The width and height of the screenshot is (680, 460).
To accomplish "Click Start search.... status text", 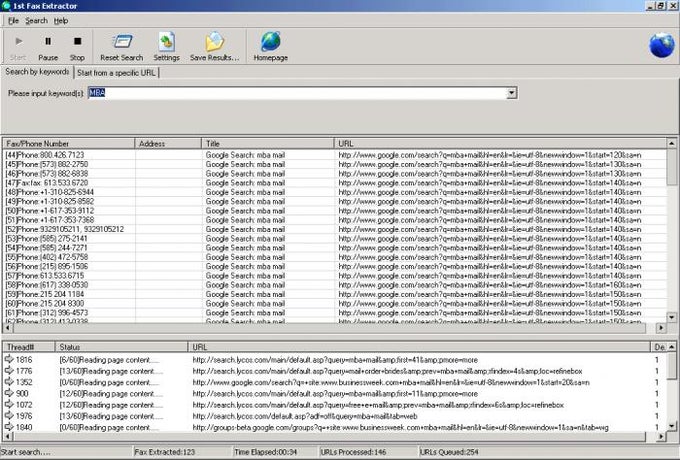I will [x=26, y=452].
